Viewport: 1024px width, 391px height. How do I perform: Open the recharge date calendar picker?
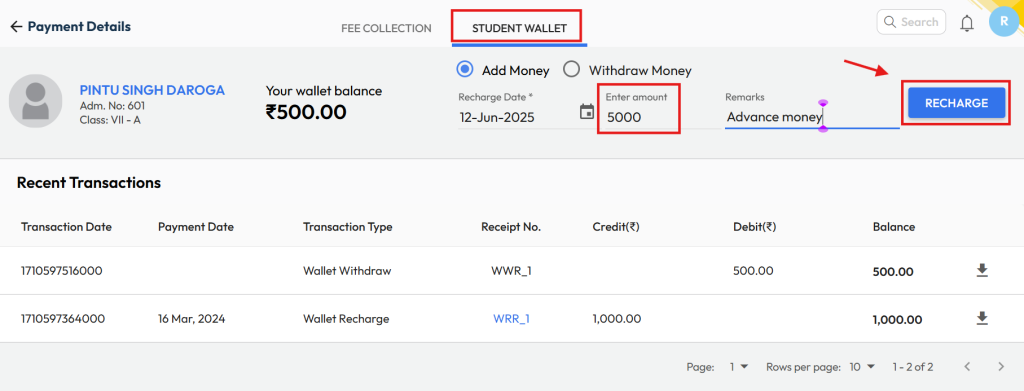(587, 112)
